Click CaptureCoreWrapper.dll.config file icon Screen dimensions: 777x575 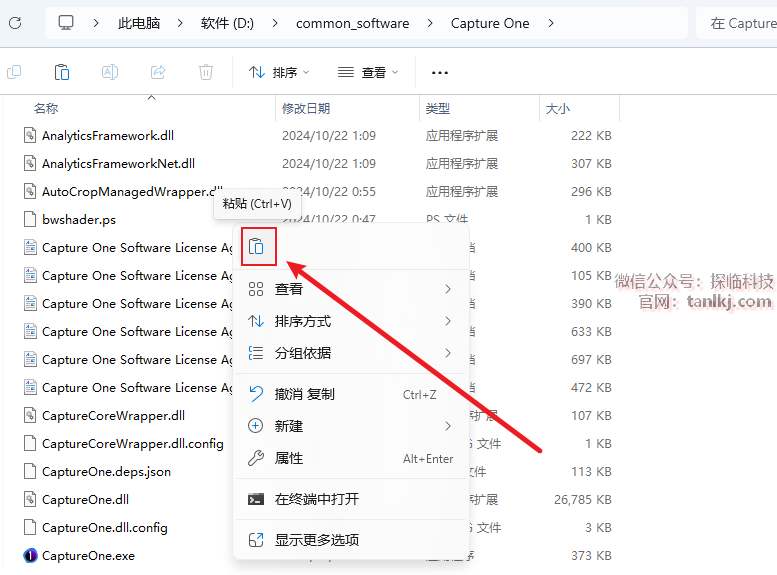click(x=30, y=443)
